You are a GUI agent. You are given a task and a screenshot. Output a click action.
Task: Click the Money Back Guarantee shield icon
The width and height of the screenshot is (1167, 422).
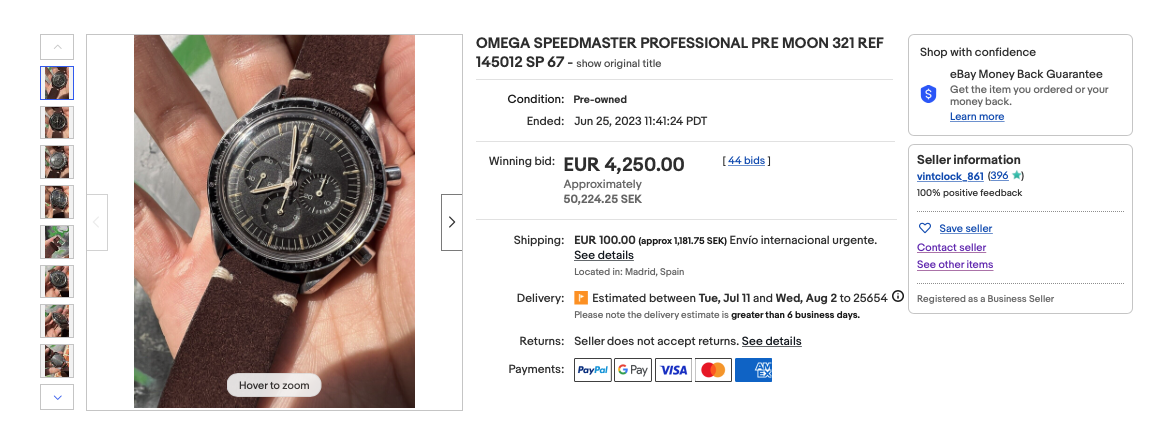point(928,93)
